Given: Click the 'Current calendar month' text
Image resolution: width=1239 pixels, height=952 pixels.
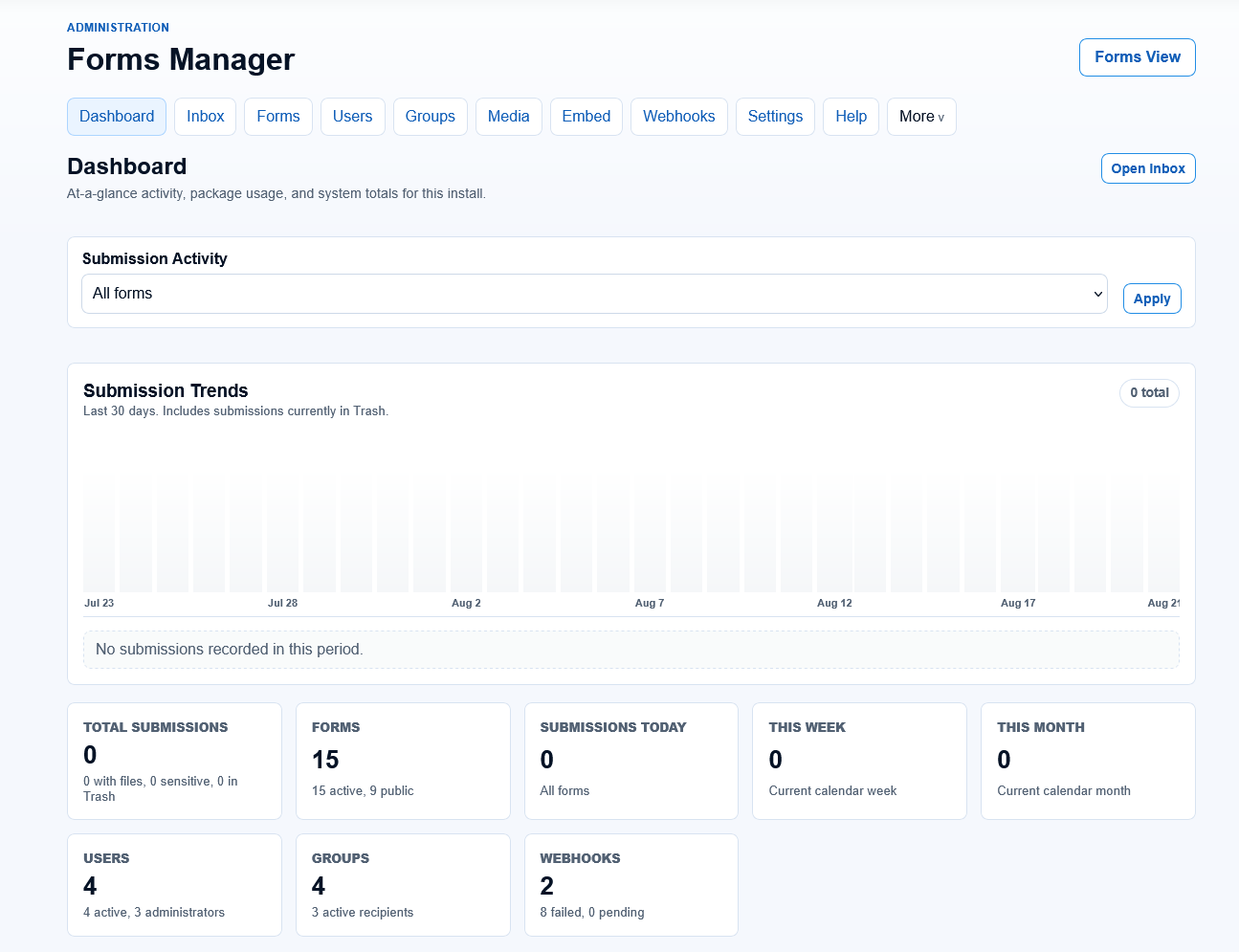Looking at the screenshot, I should point(1064,790).
